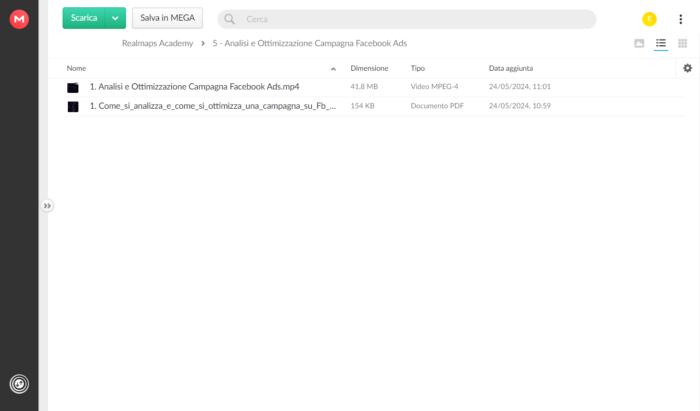Expand the Scarica dropdown arrow
The width and height of the screenshot is (700, 411).
(x=115, y=18)
